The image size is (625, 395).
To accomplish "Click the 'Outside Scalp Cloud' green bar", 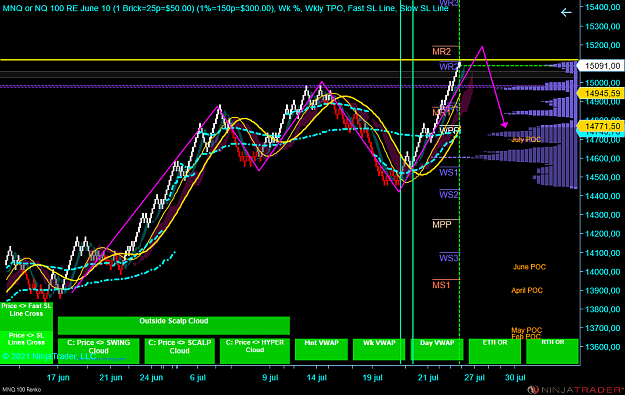I will 174,325.
